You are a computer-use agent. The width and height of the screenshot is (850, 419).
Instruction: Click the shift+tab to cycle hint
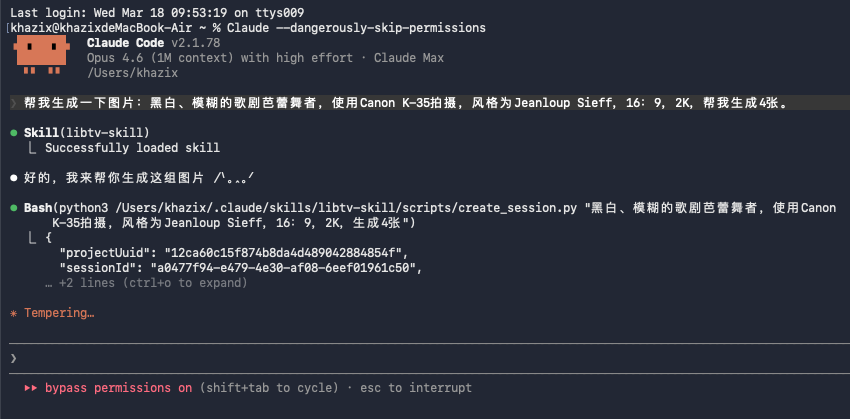click(x=261, y=388)
